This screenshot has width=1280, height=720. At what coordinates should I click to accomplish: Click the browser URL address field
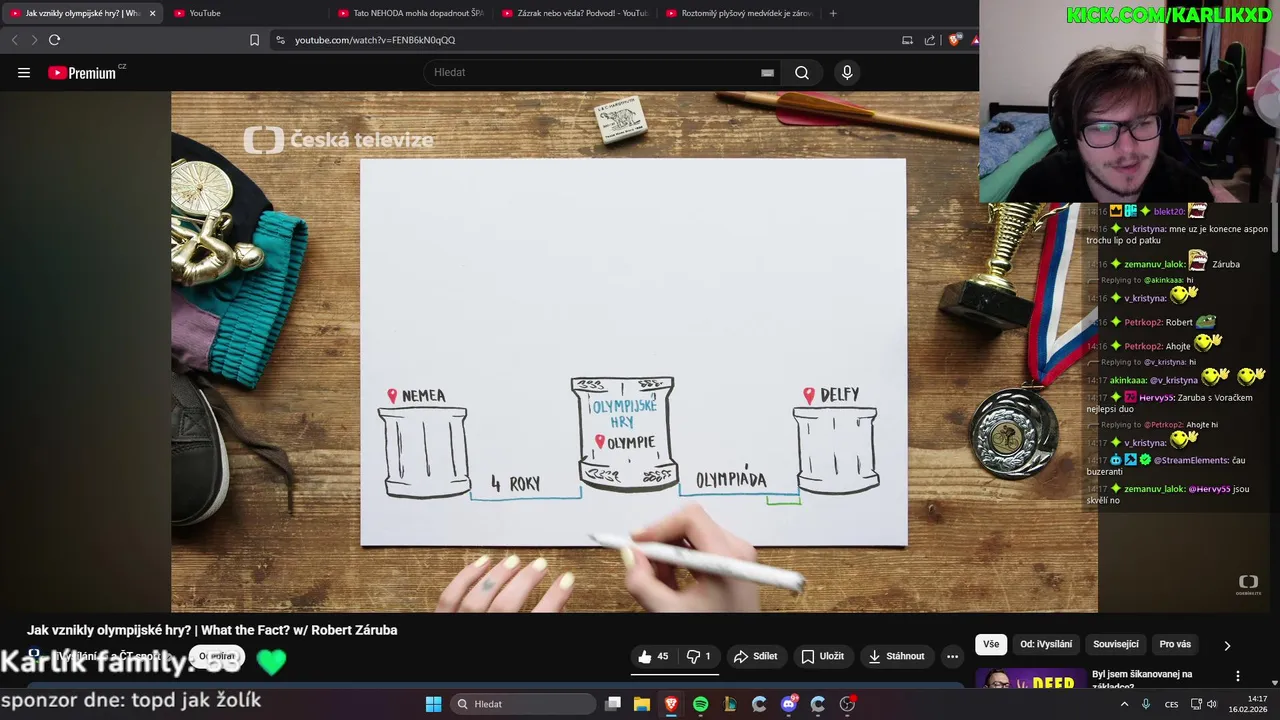click(590, 40)
